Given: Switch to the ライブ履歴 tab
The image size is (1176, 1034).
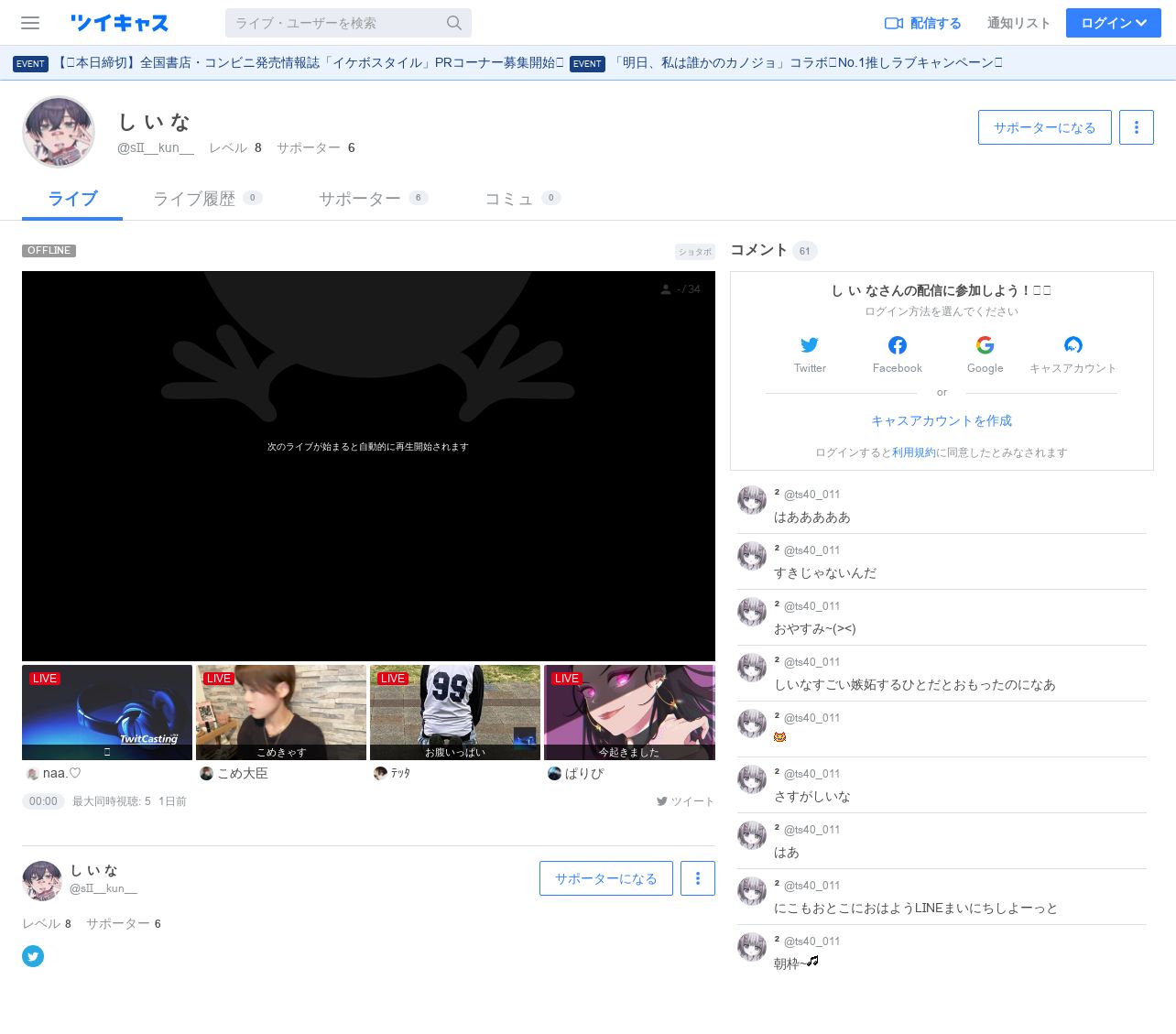Looking at the screenshot, I should tap(207, 199).
